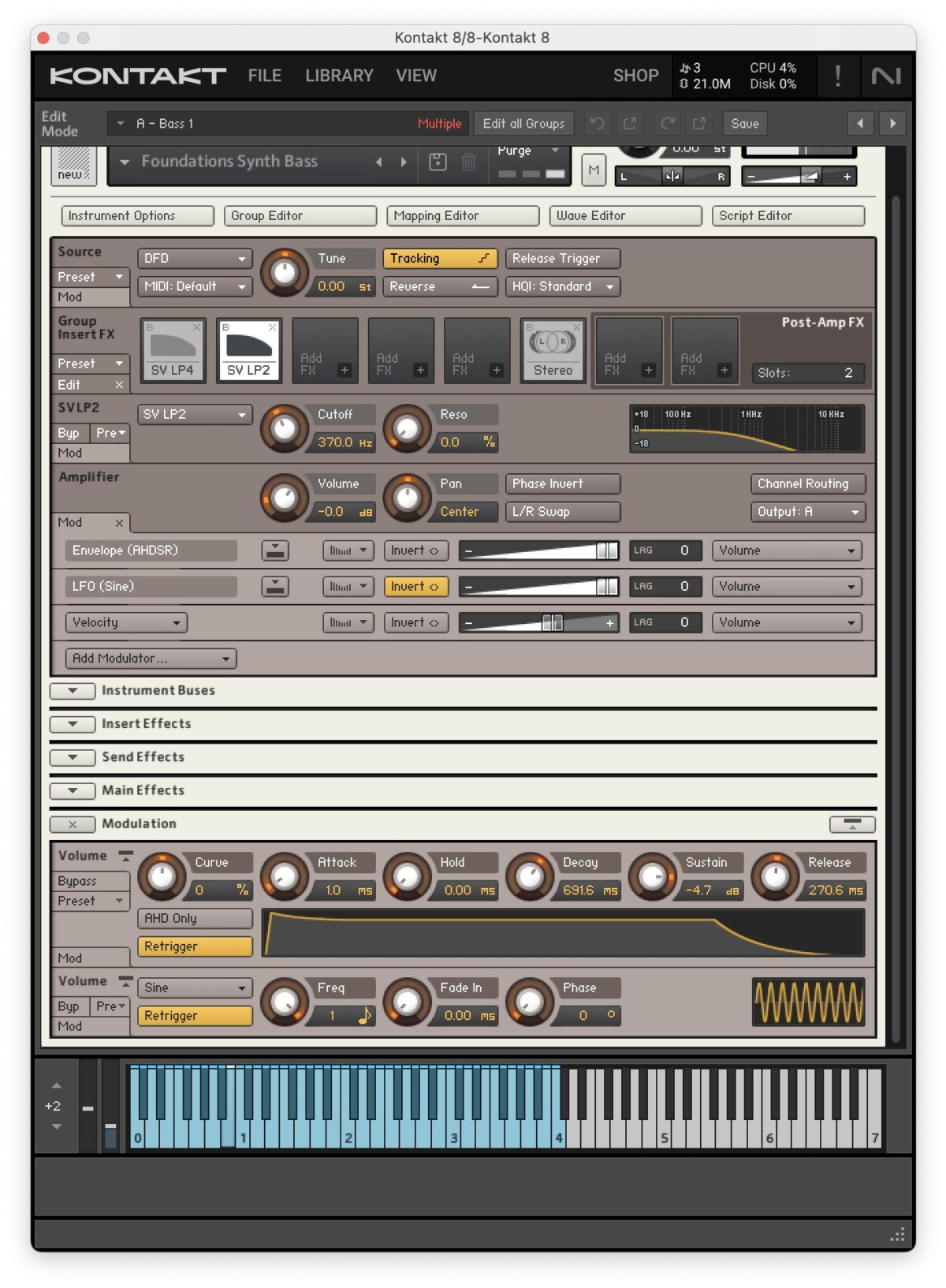946x1288 pixels.
Task: Add FX in last post-amp slot
Action: pos(705,350)
